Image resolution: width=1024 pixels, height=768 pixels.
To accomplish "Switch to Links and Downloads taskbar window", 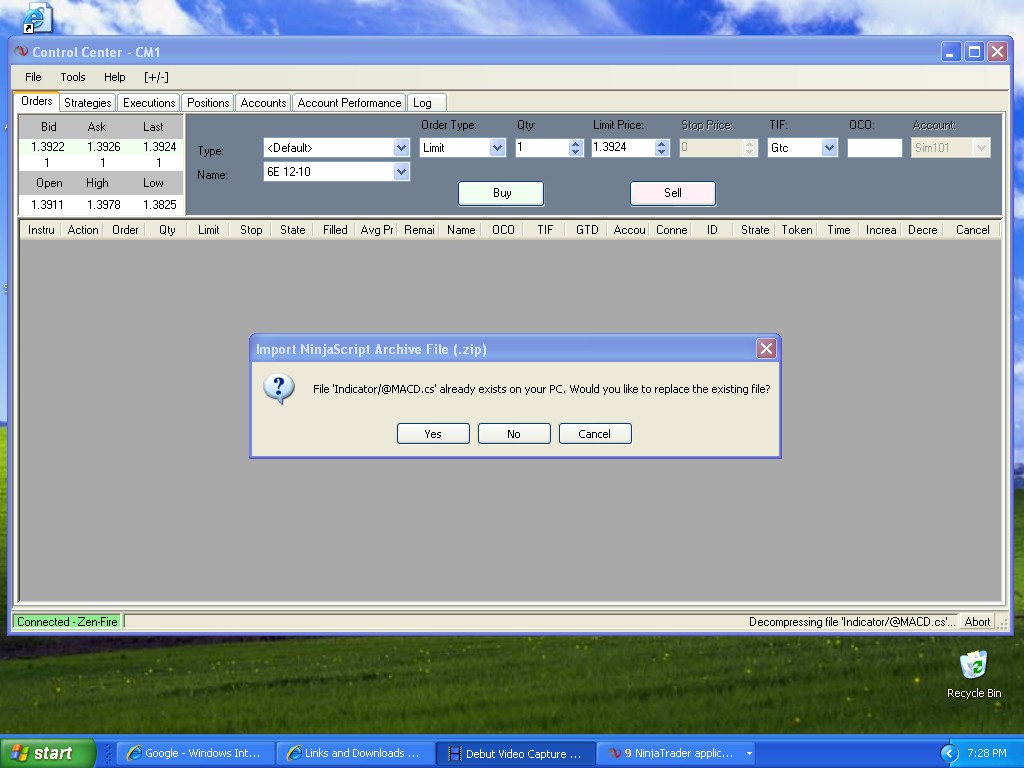I will tap(355, 753).
